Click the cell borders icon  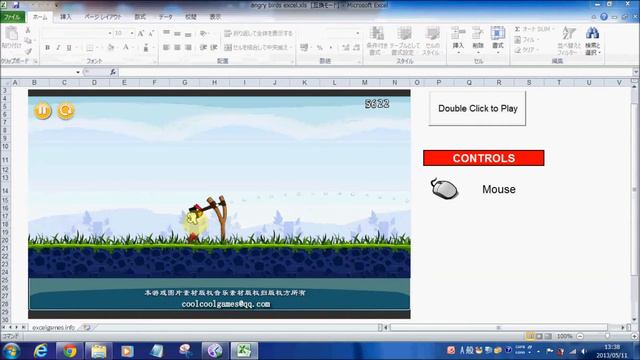[x=89, y=48]
